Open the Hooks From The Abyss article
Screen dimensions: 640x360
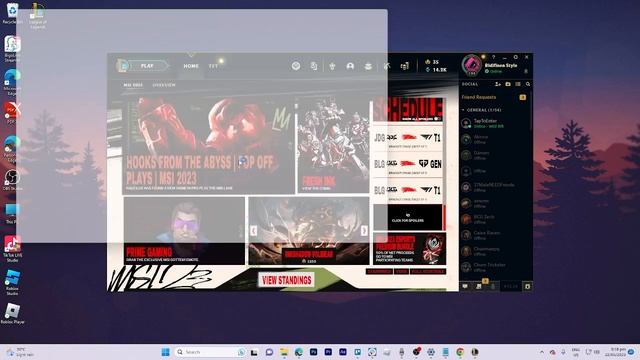[208, 145]
